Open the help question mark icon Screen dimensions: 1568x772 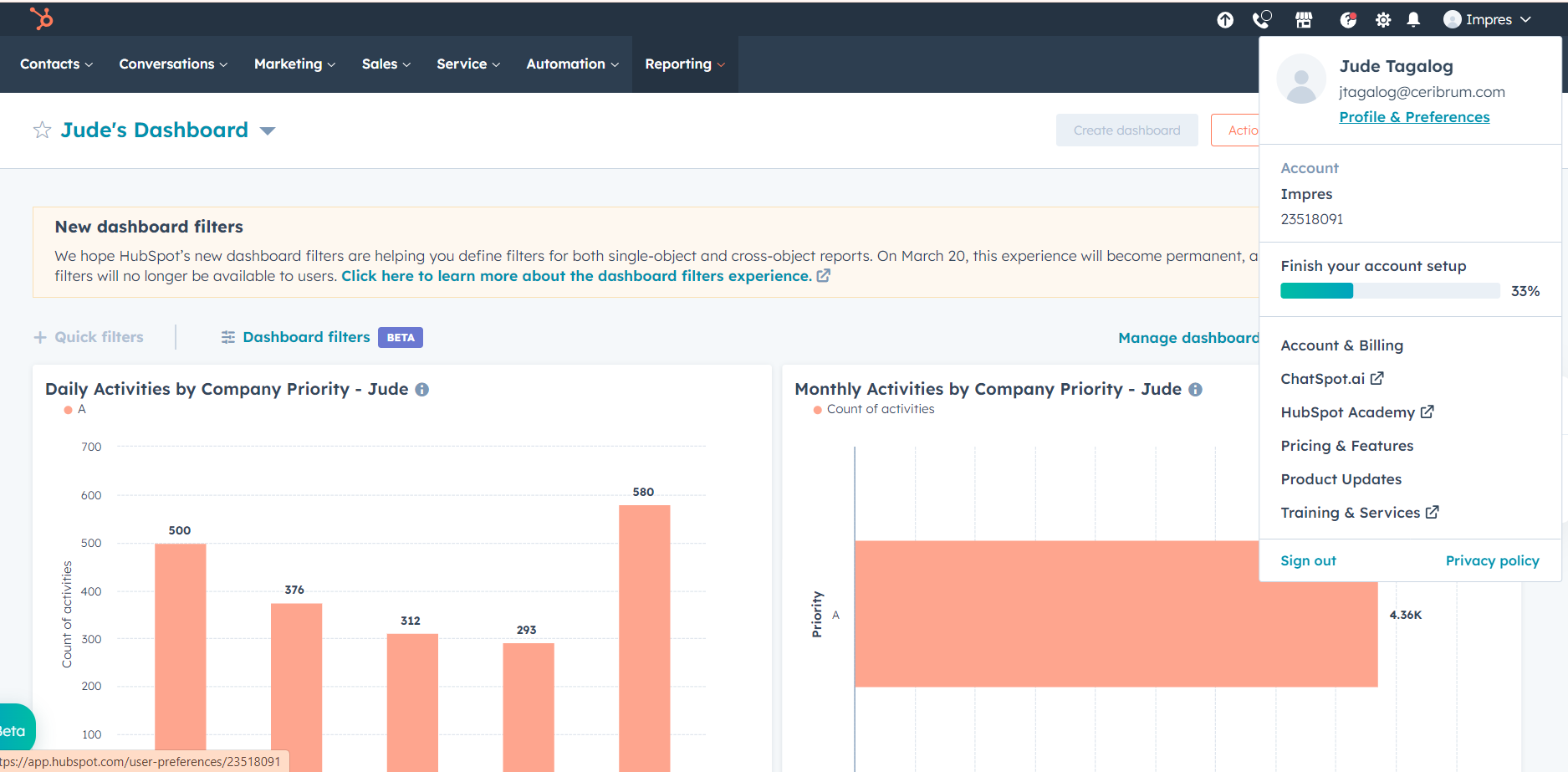(1347, 20)
